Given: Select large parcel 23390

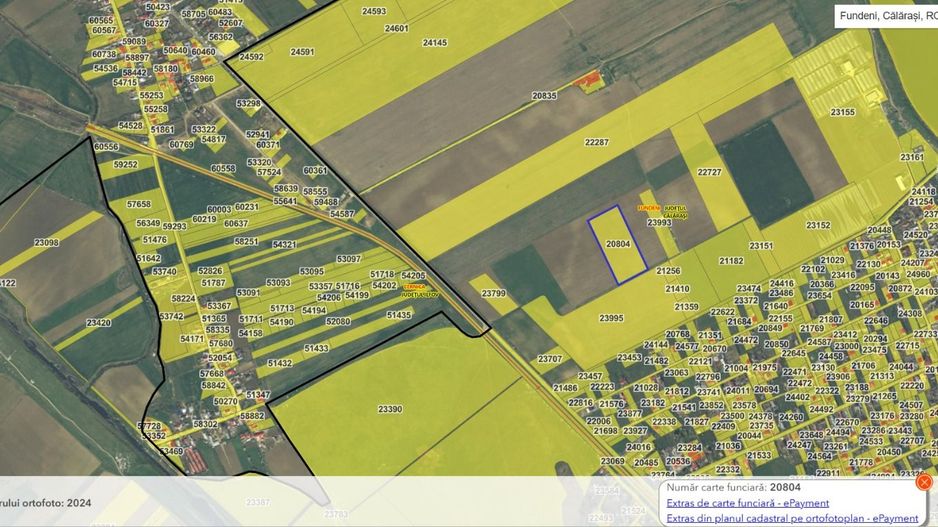Looking at the screenshot, I should pos(390,409).
